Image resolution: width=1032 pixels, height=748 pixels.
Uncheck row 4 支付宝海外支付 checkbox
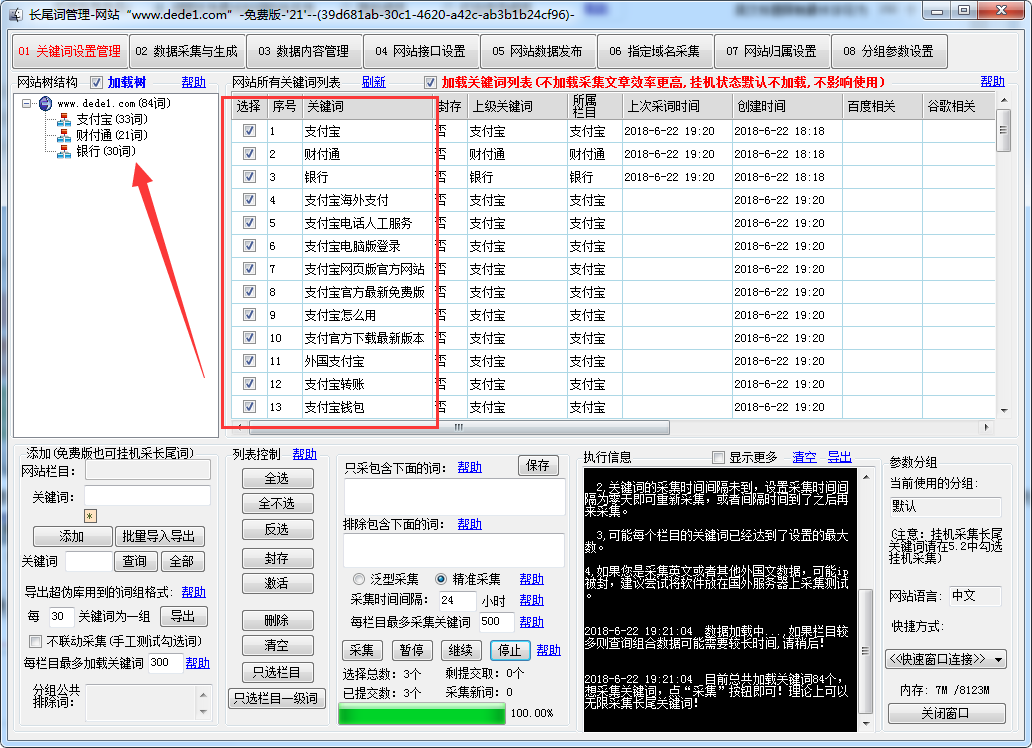249,200
